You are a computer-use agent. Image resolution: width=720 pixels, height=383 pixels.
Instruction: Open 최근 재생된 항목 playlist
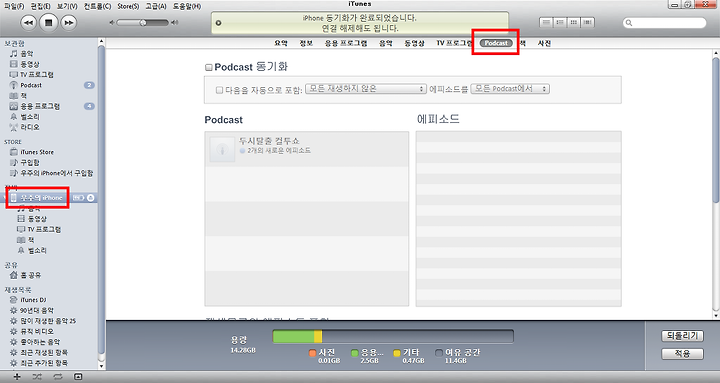point(44,353)
